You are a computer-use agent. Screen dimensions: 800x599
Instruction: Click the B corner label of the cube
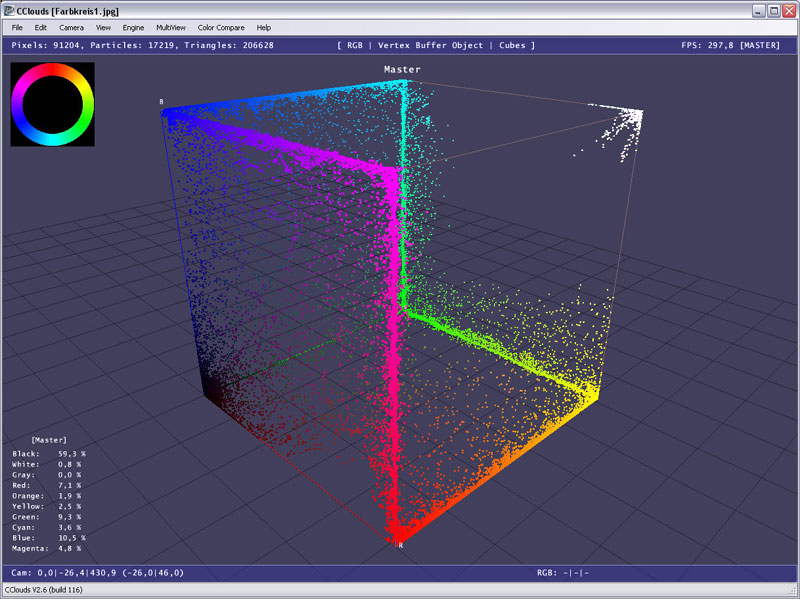(x=160, y=101)
